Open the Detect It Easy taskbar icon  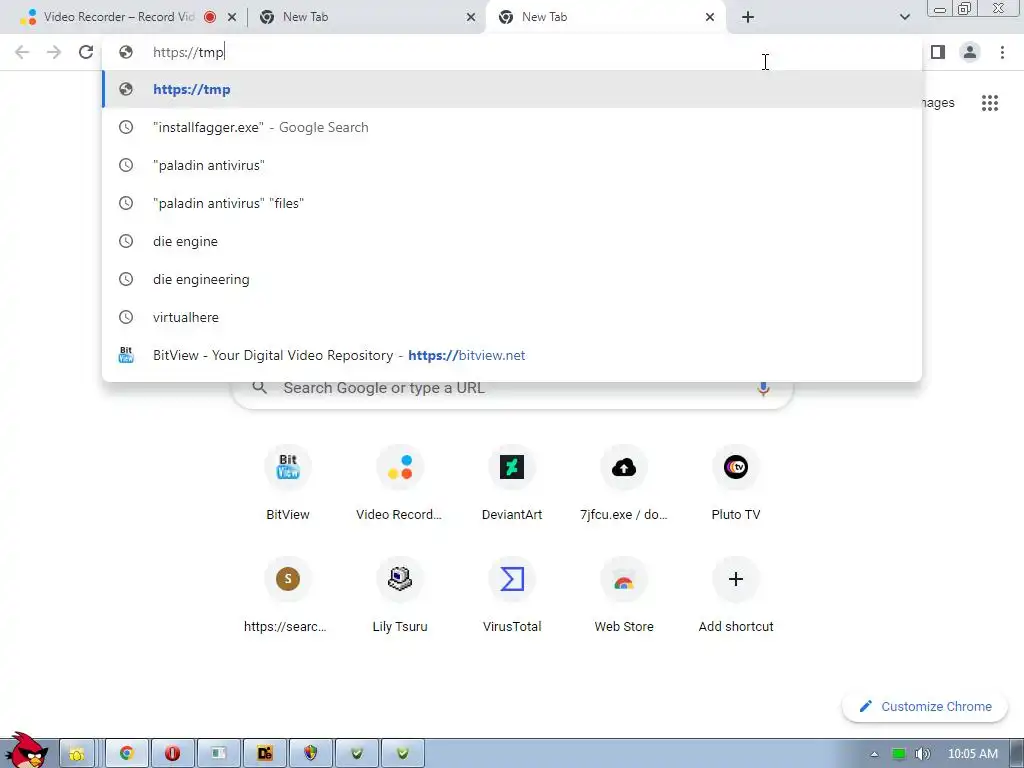(264, 754)
